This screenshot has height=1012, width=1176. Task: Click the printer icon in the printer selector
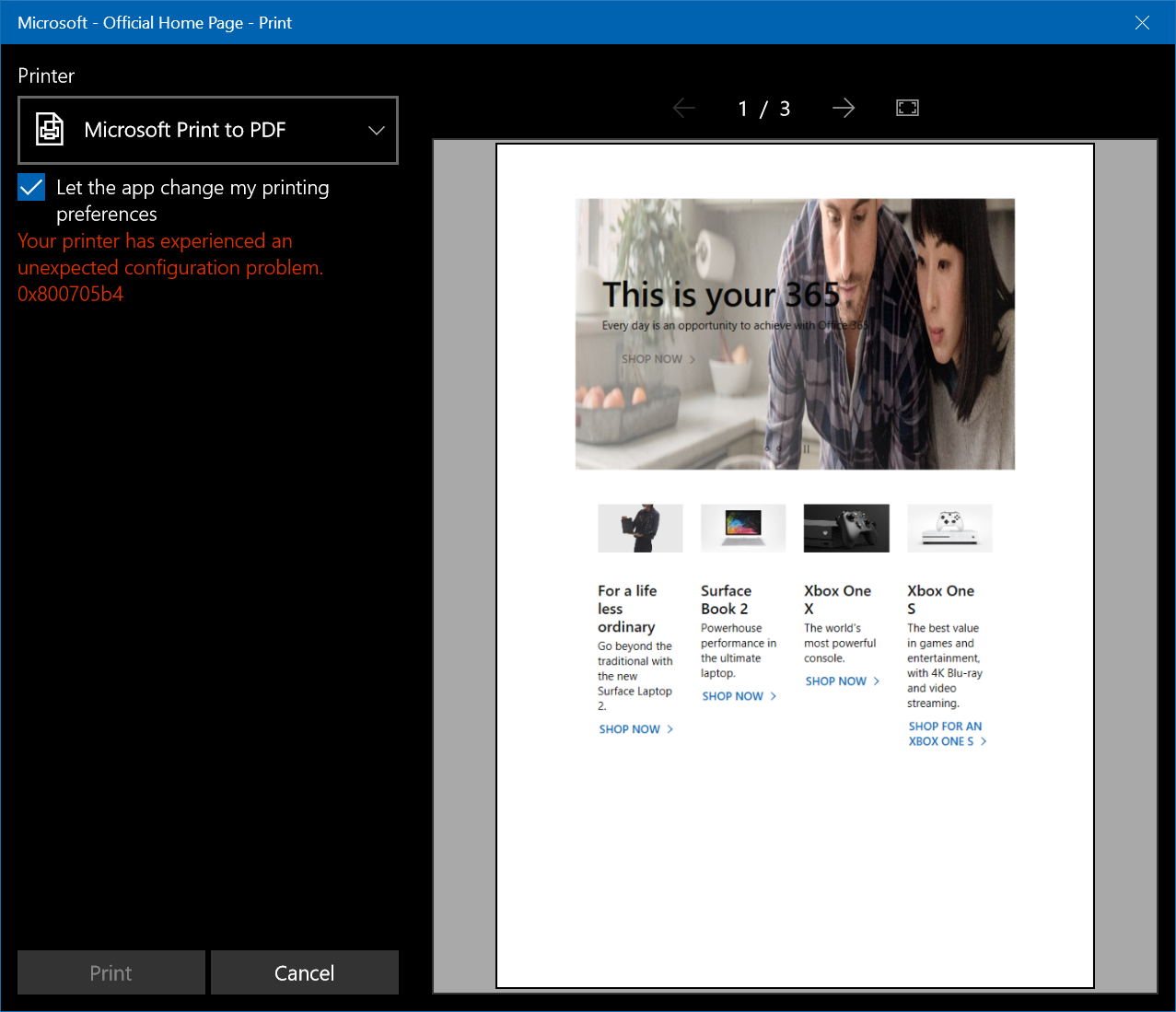(50, 129)
